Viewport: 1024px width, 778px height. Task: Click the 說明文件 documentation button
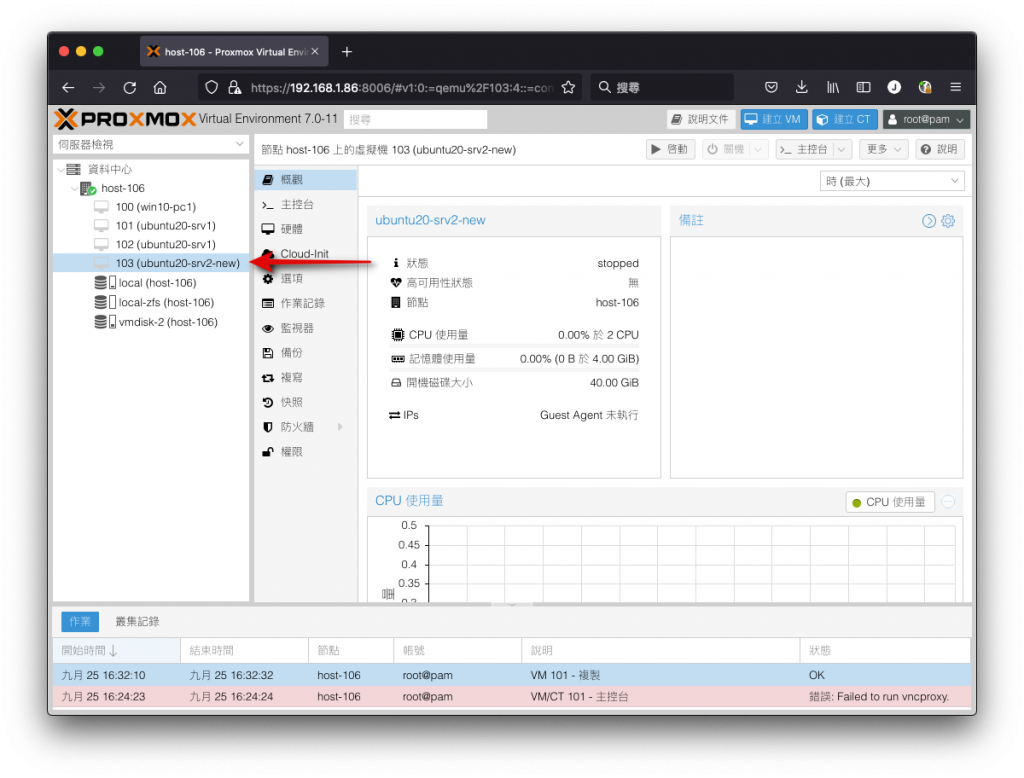pyautogui.click(x=701, y=120)
